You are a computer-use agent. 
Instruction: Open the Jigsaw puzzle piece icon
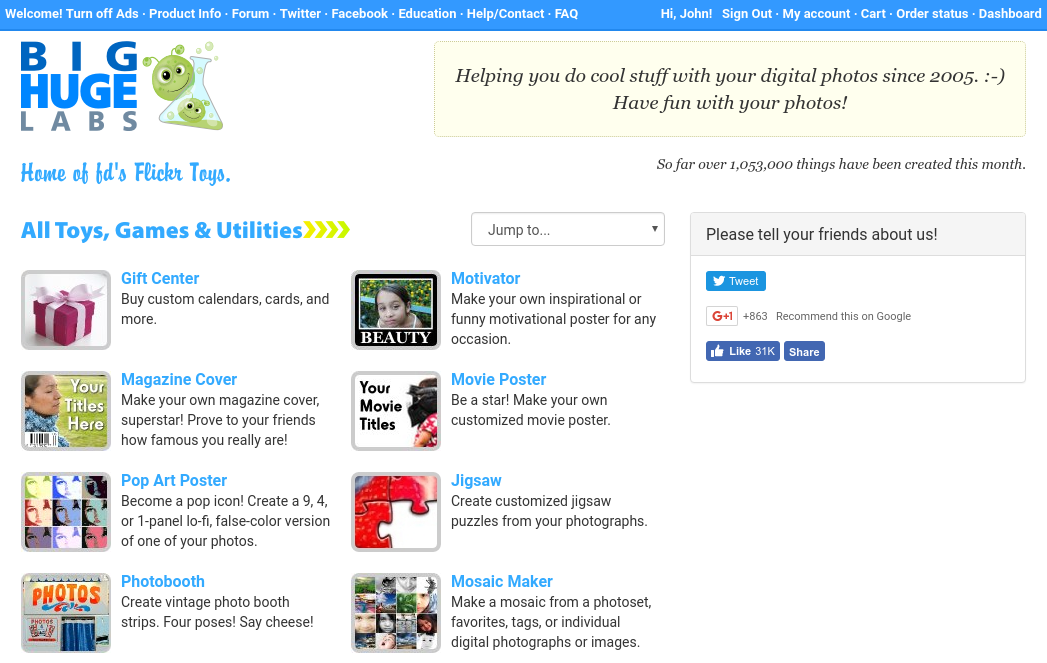click(396, 512)
